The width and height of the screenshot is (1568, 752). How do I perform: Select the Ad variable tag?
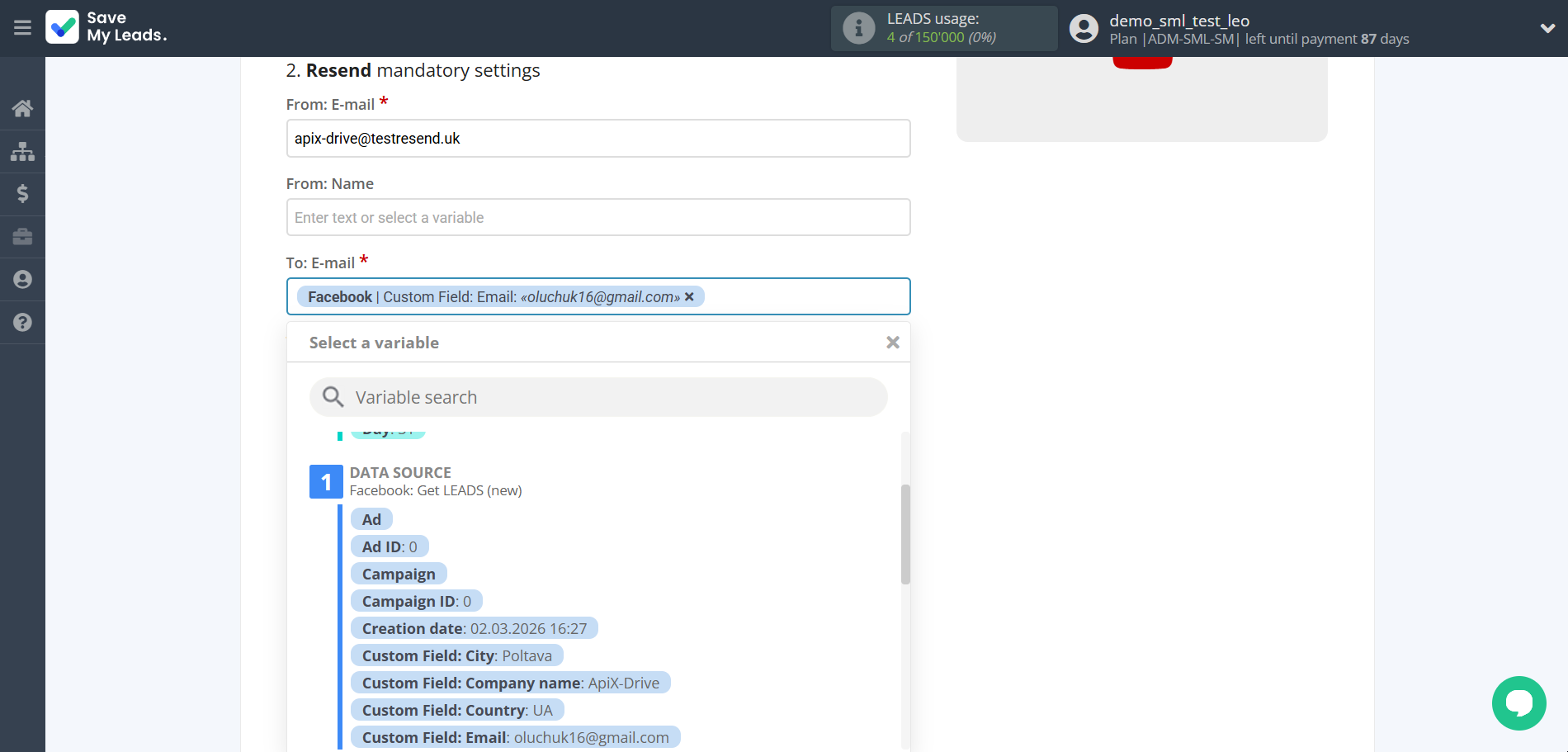click(x=371, y=518)
